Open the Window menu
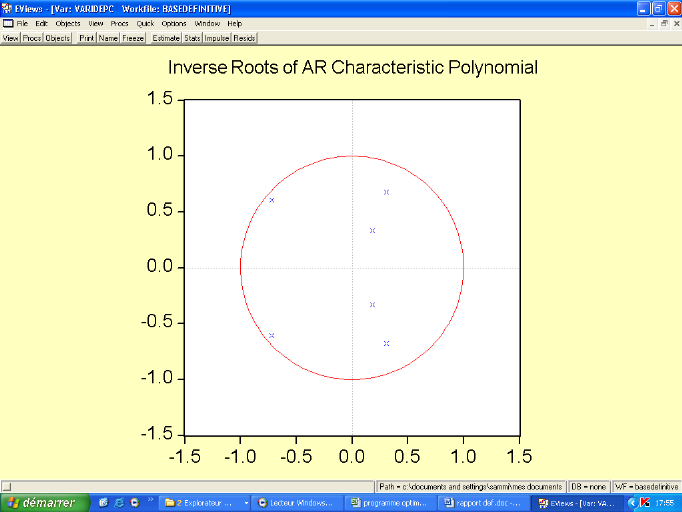The height and width of the screenshot is (512, 682). coord(207,23)
